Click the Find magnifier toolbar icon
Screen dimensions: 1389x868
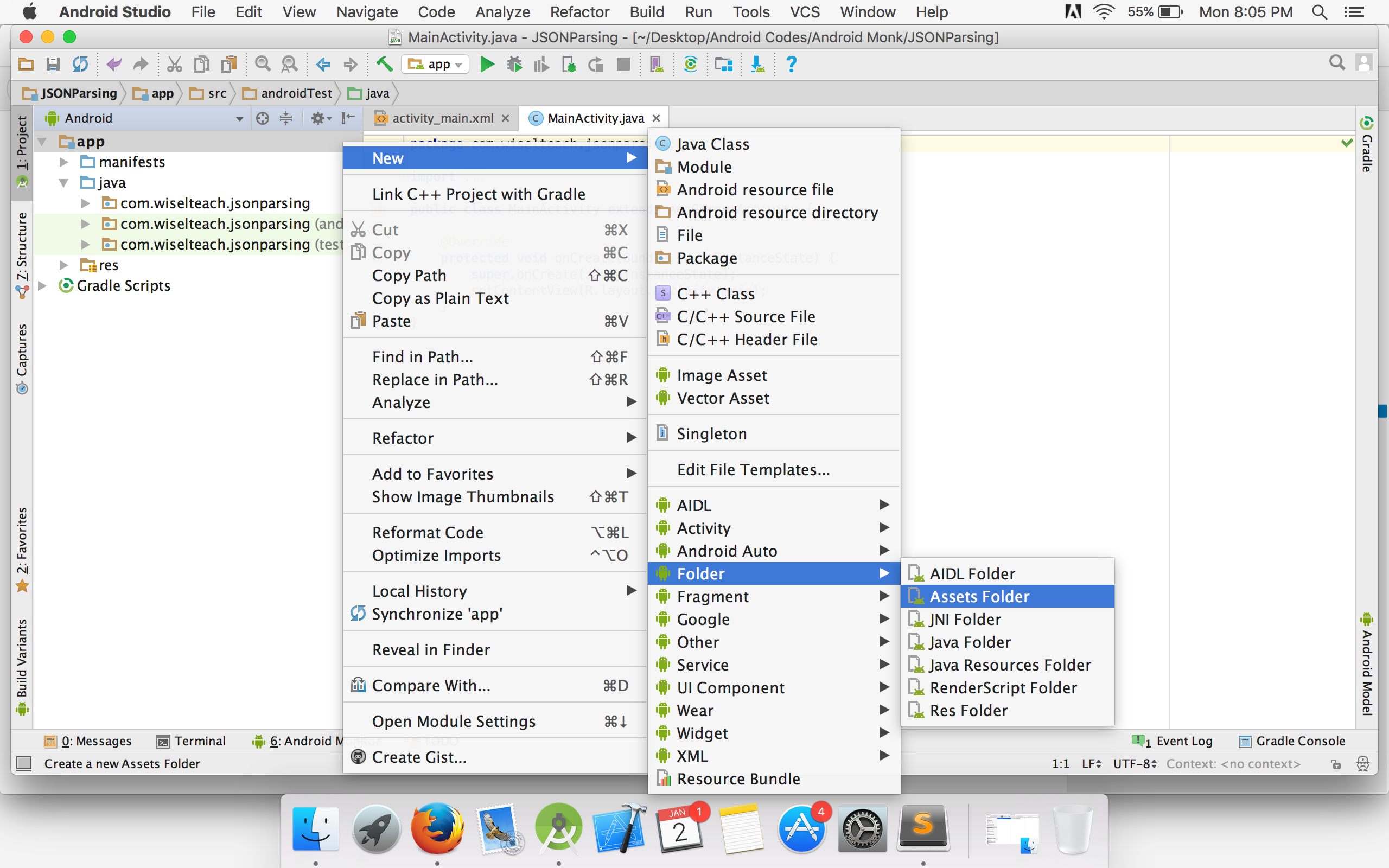click(x=263, y=65)
